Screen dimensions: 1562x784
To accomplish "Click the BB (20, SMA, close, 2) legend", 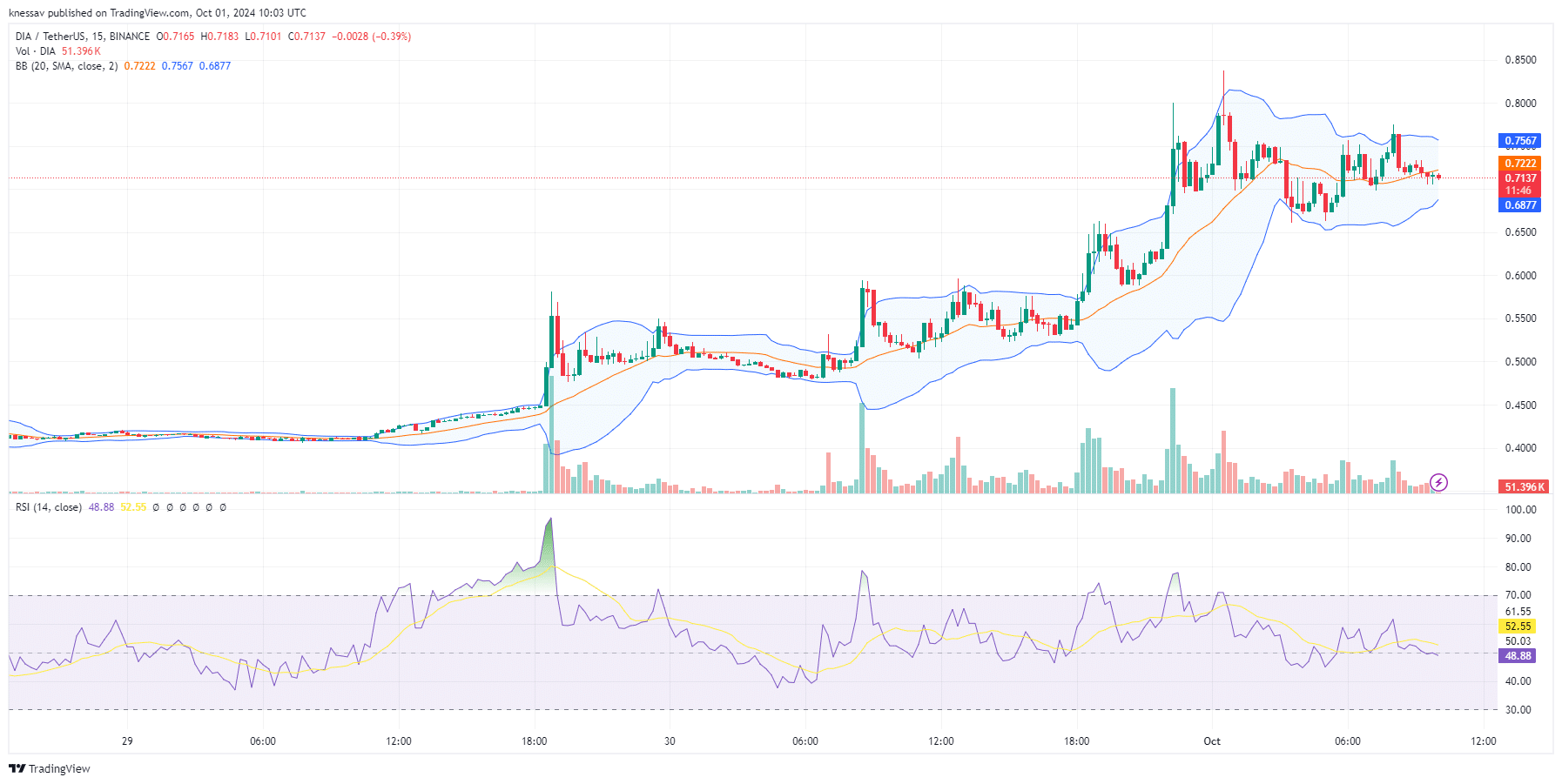I will click(66, 66).
